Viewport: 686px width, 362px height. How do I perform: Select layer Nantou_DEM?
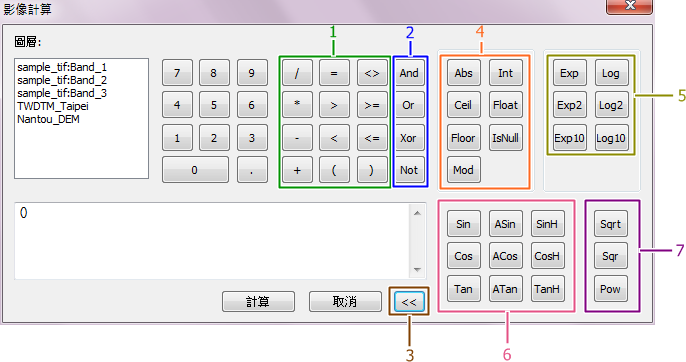point(49,119)
